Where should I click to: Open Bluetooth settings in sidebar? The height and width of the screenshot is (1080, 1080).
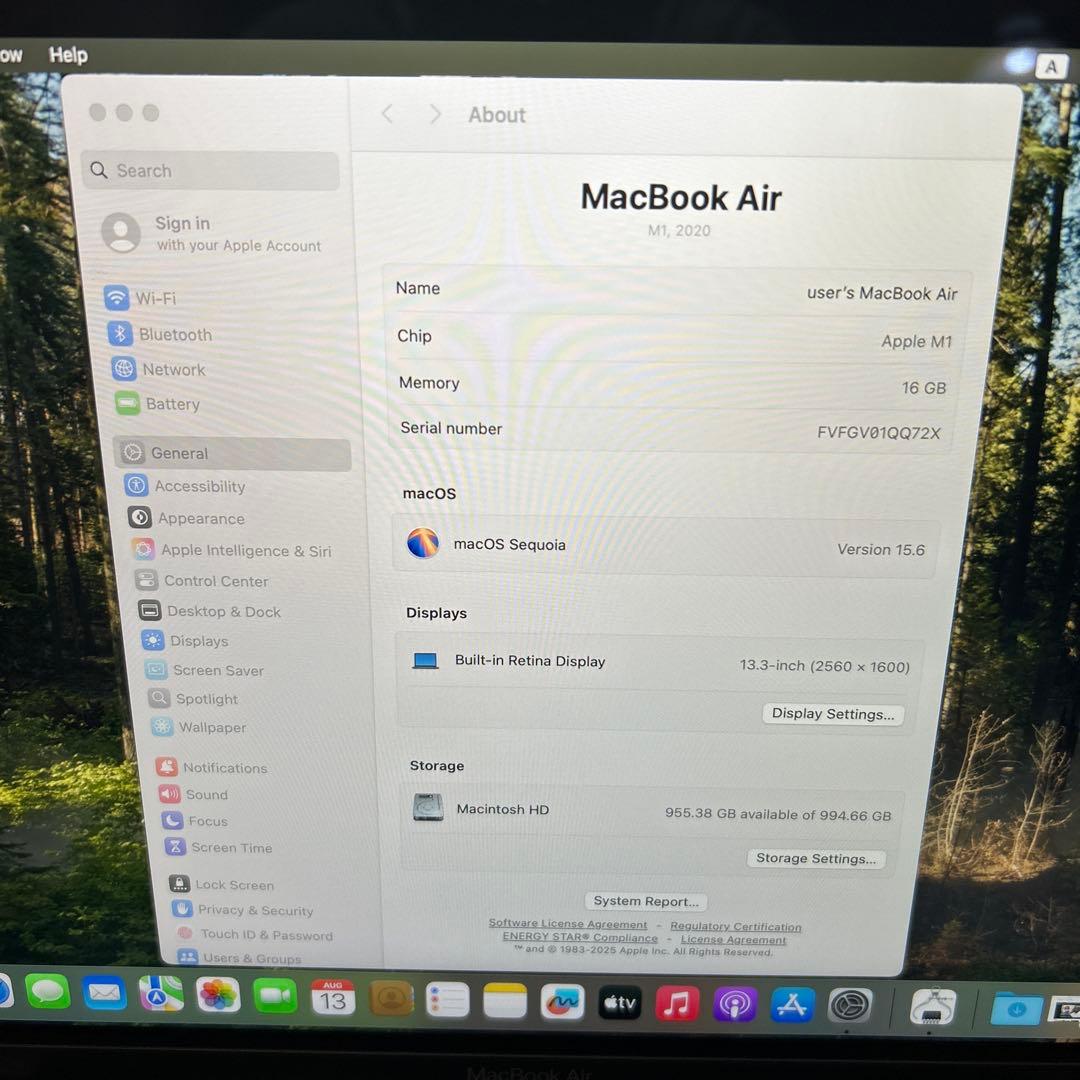(160, 334)
